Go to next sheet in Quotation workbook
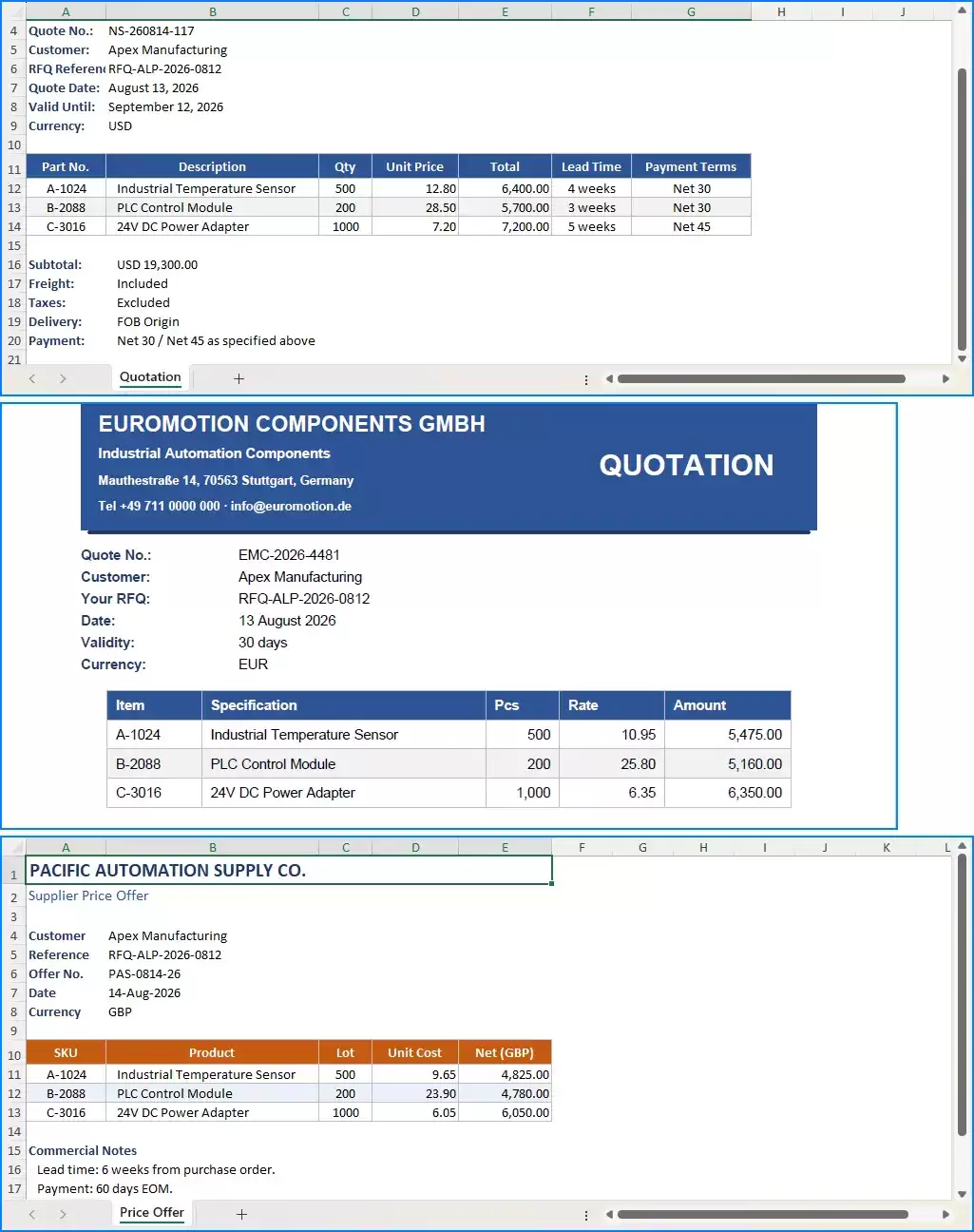The height and width of the screenshot is (1232, 974). (x=63, y=378)
